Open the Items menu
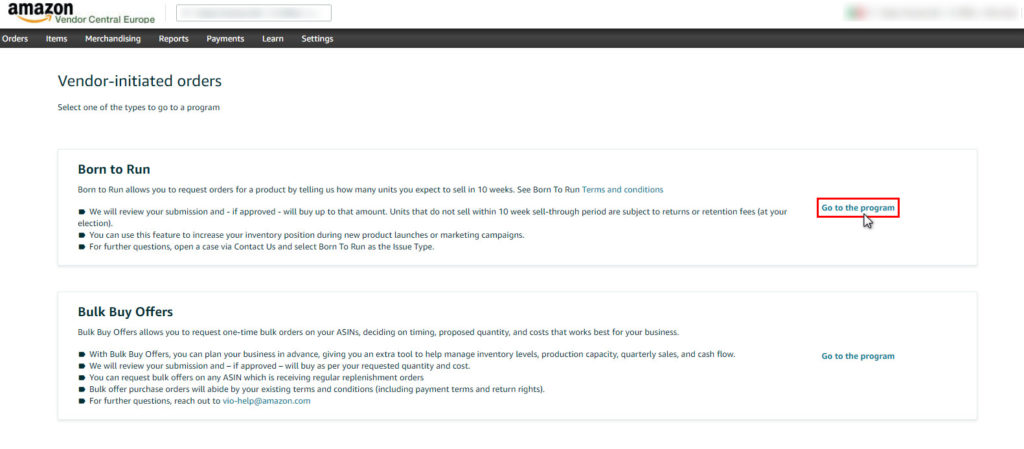The image size is (1024, 449). click(56, 39)
